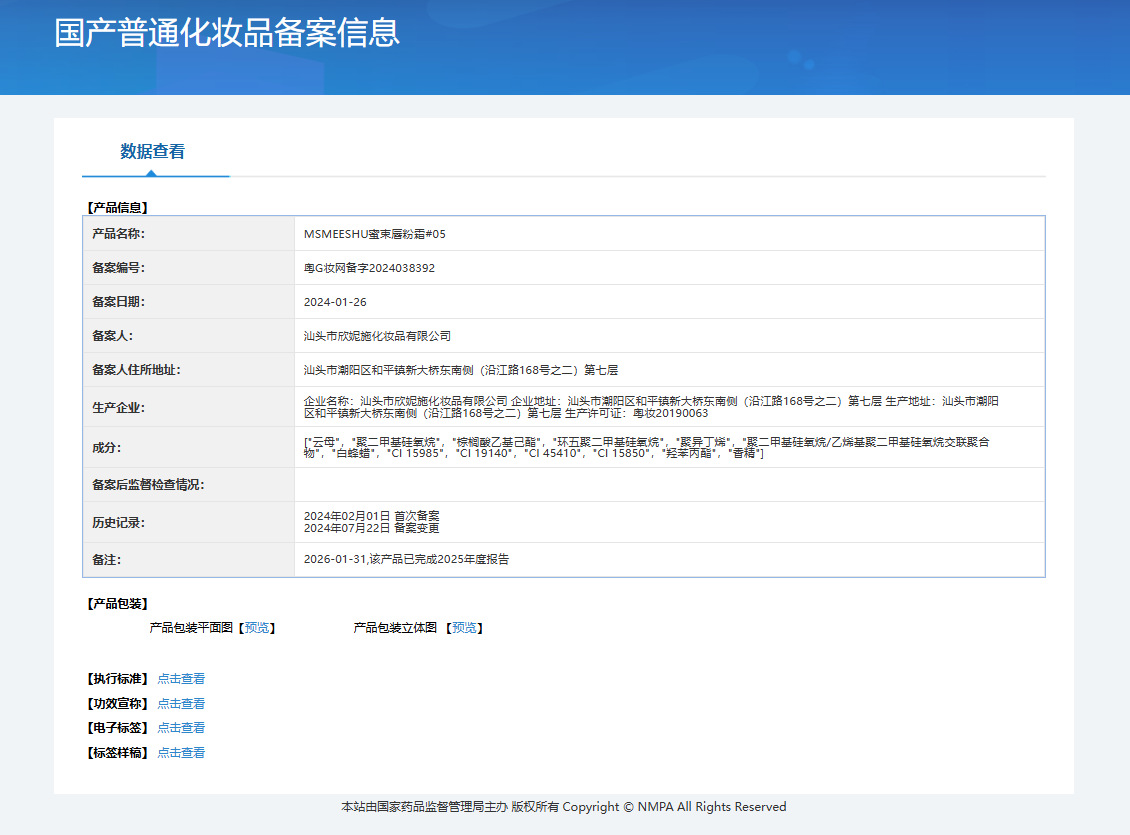Click history entry 2024年02月01日 首次备案
This screenshot has width=1130, height=835.
coord(371,516)
